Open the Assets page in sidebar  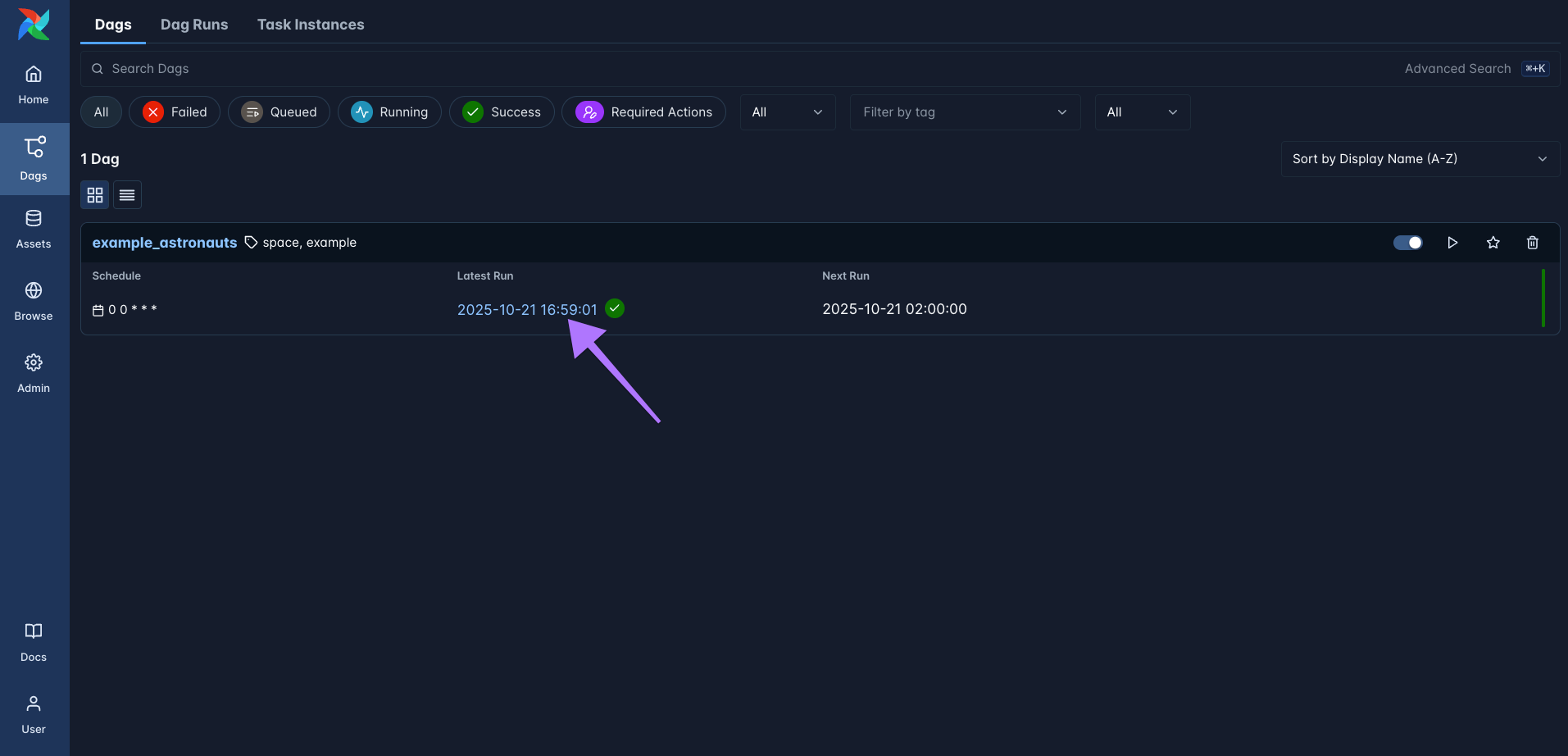point(34,229)
